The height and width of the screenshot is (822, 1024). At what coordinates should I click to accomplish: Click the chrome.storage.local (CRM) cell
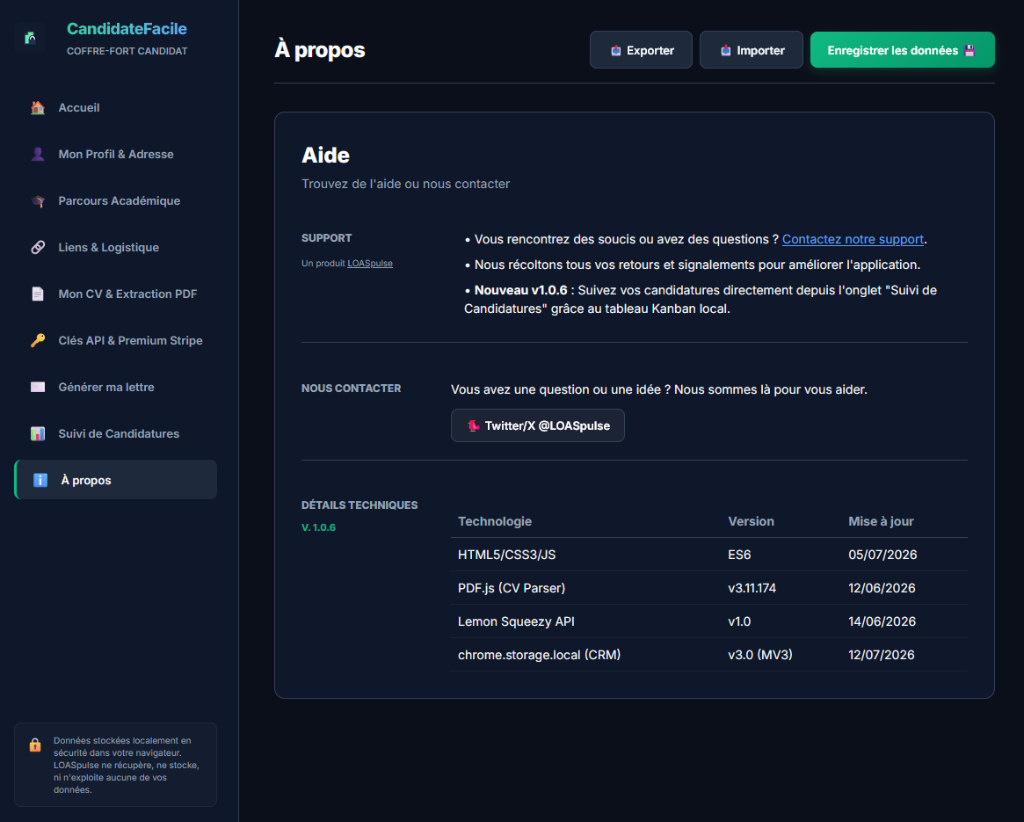pyautogui.click(x=539, y=655)
